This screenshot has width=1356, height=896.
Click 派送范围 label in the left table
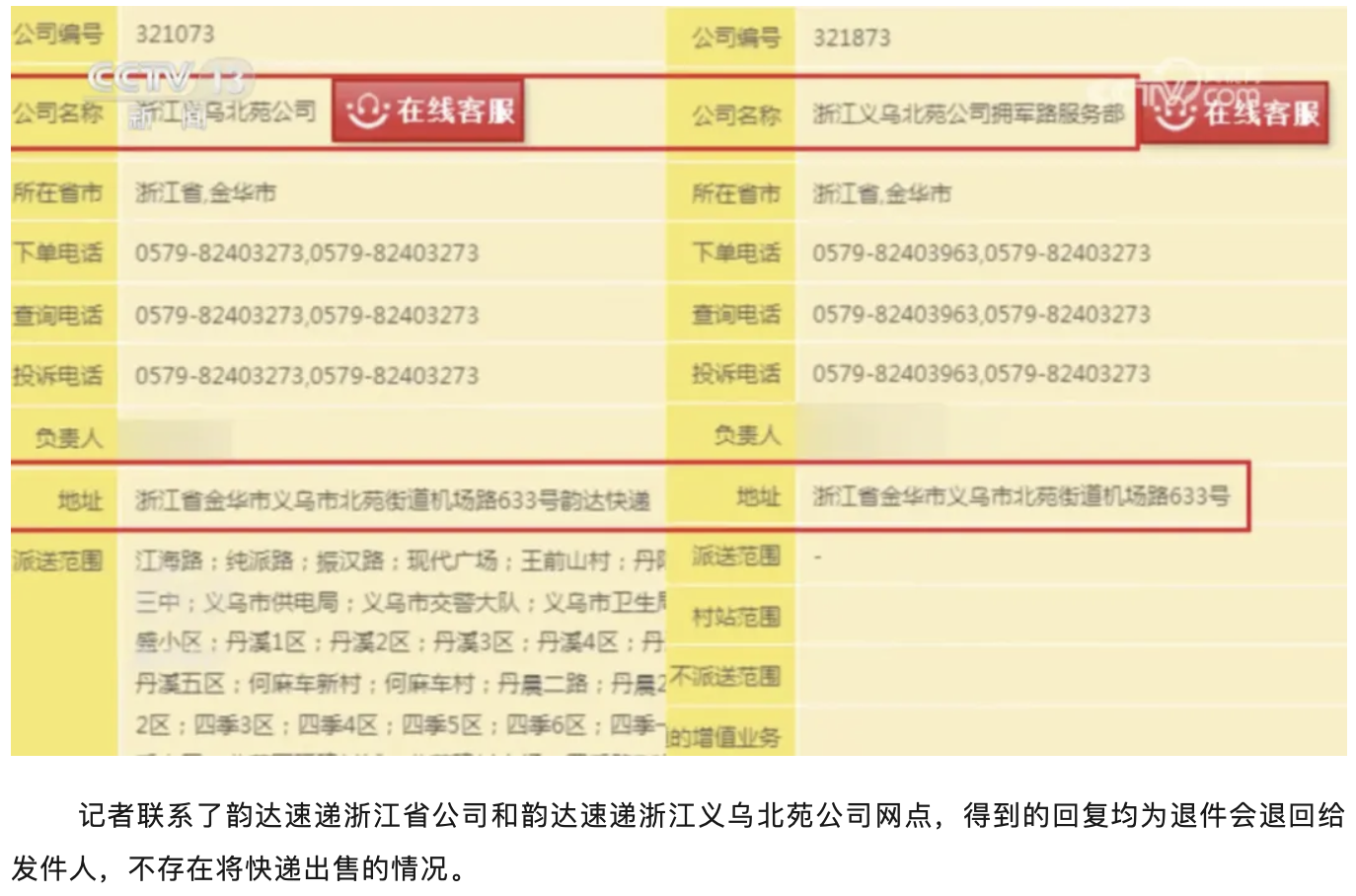[57, 560]
